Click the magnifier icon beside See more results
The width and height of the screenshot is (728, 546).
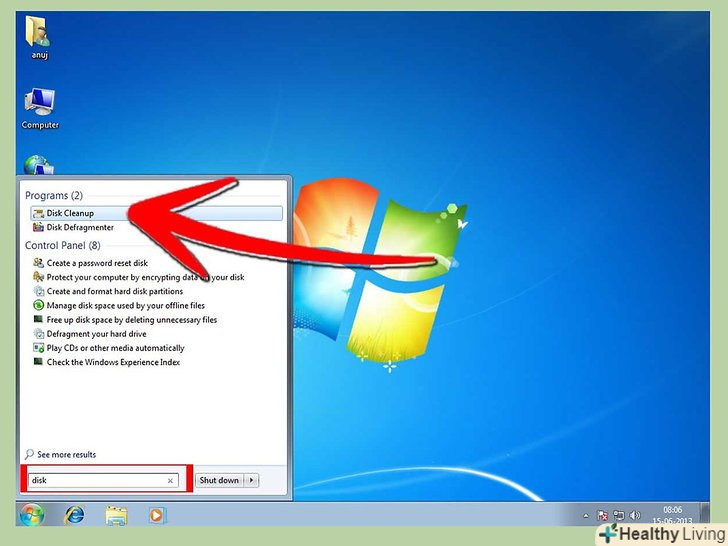click(29, 454)
